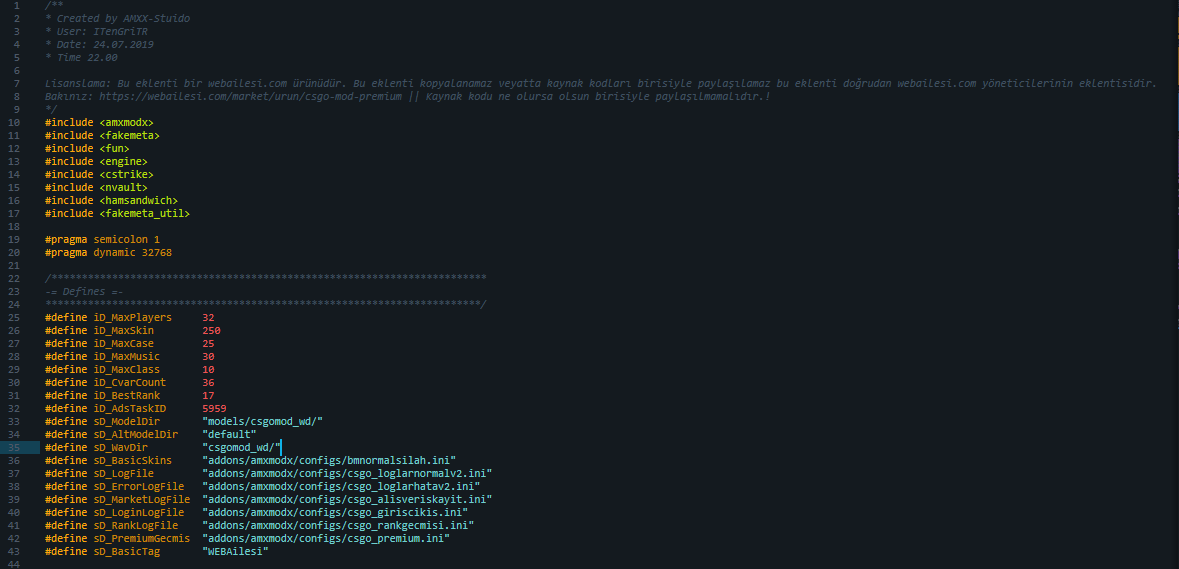The image size is (1179, 569).
Task: Click the csgo_giriscikis.ini path string
Action: click(x=335, y=513)
